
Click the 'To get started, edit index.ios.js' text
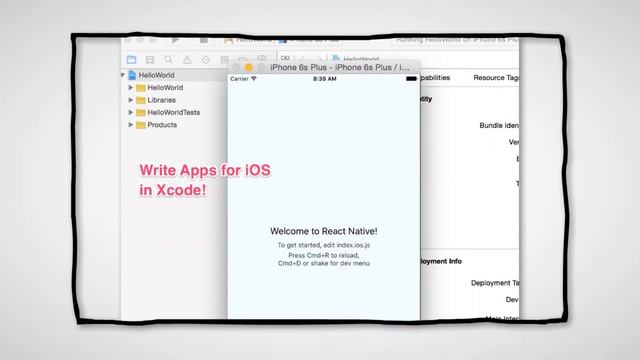[324, 245]
